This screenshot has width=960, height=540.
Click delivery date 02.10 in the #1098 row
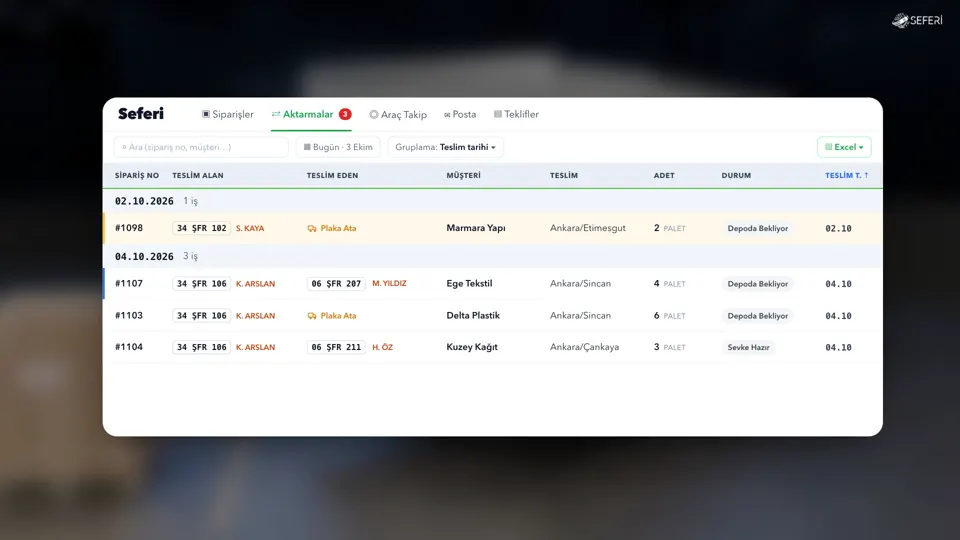coord(838,228)
